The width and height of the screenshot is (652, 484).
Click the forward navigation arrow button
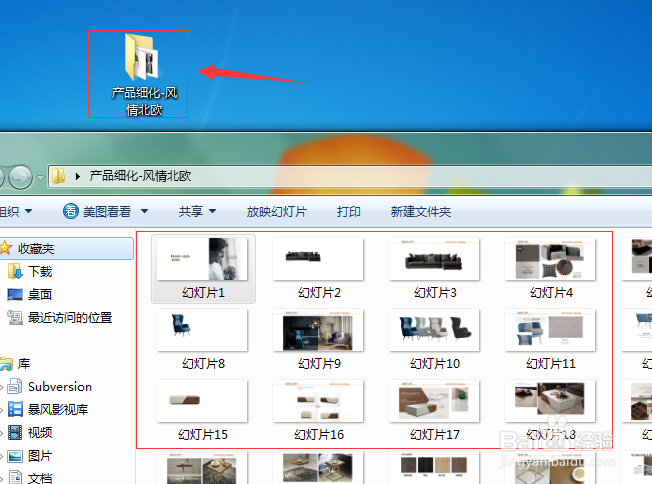pyautogui.click(x=21, y=178)
